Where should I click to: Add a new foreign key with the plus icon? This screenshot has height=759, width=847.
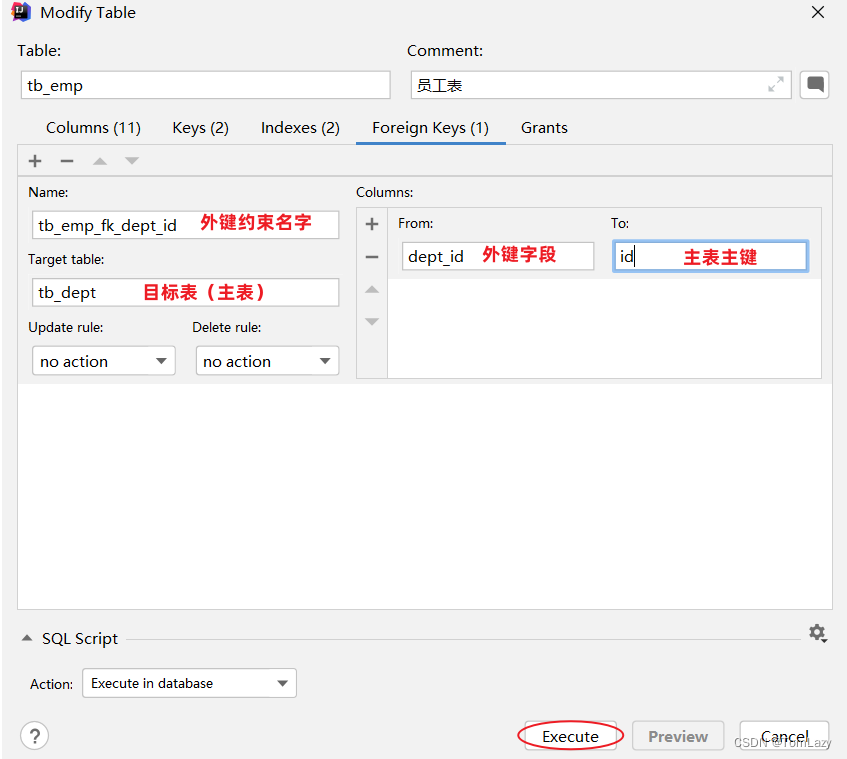click(35, 161)
